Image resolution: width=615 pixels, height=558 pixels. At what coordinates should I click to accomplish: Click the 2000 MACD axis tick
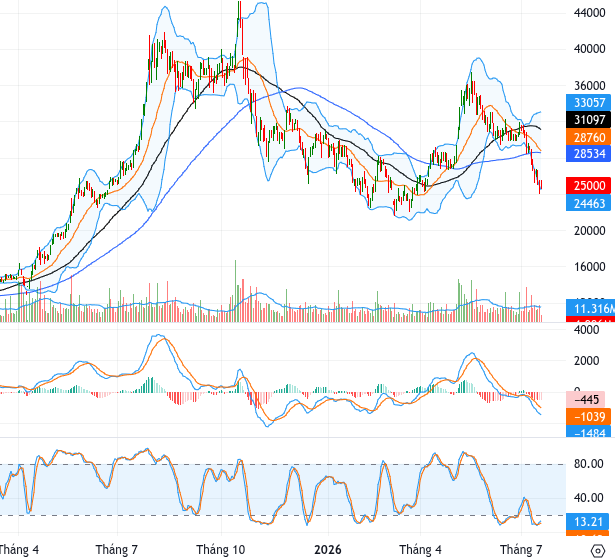pos(586,361)
